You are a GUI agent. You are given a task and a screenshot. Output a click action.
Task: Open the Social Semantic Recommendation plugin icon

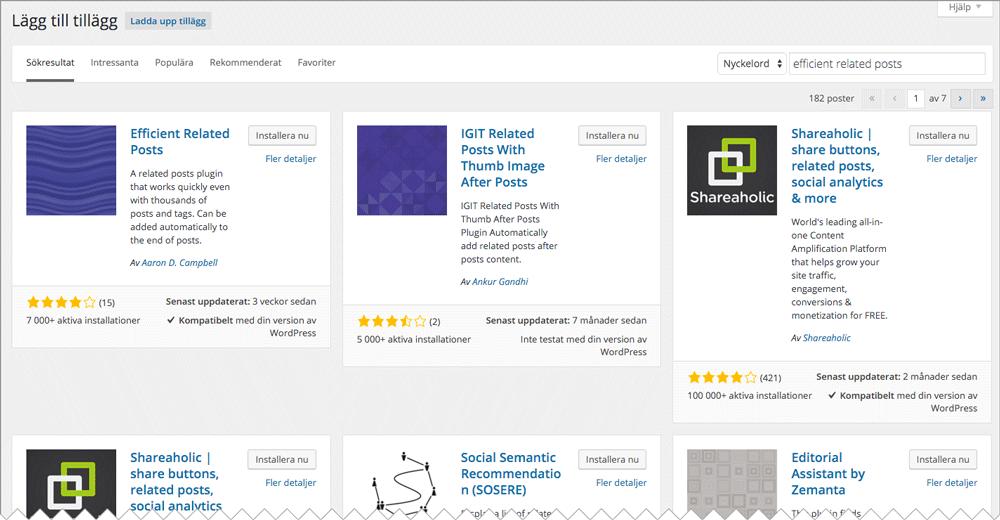[x=402, y=482]
